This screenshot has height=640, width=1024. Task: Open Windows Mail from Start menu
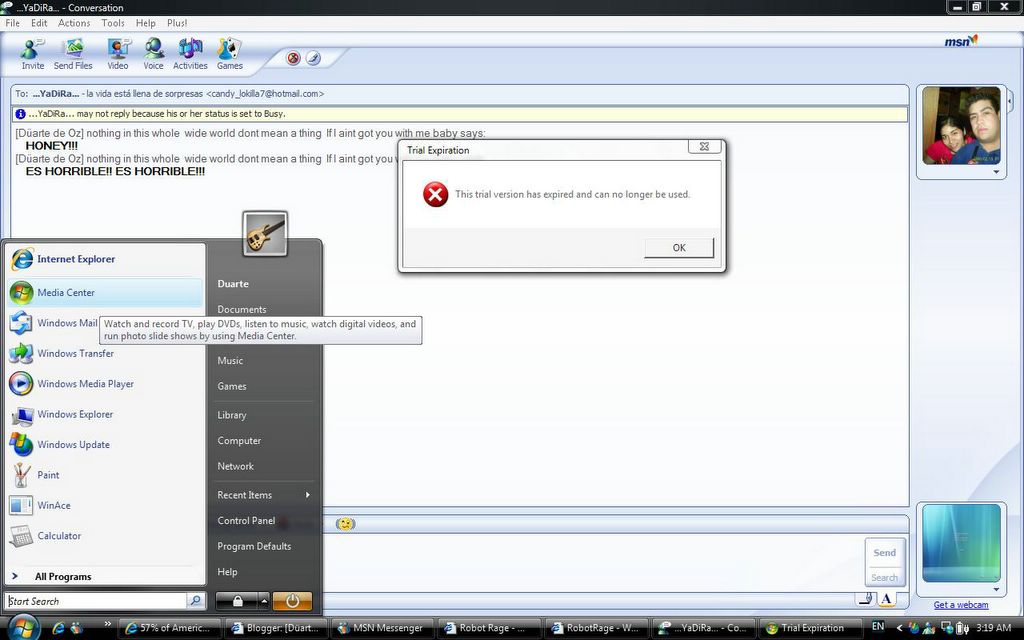tap(54, 323)
